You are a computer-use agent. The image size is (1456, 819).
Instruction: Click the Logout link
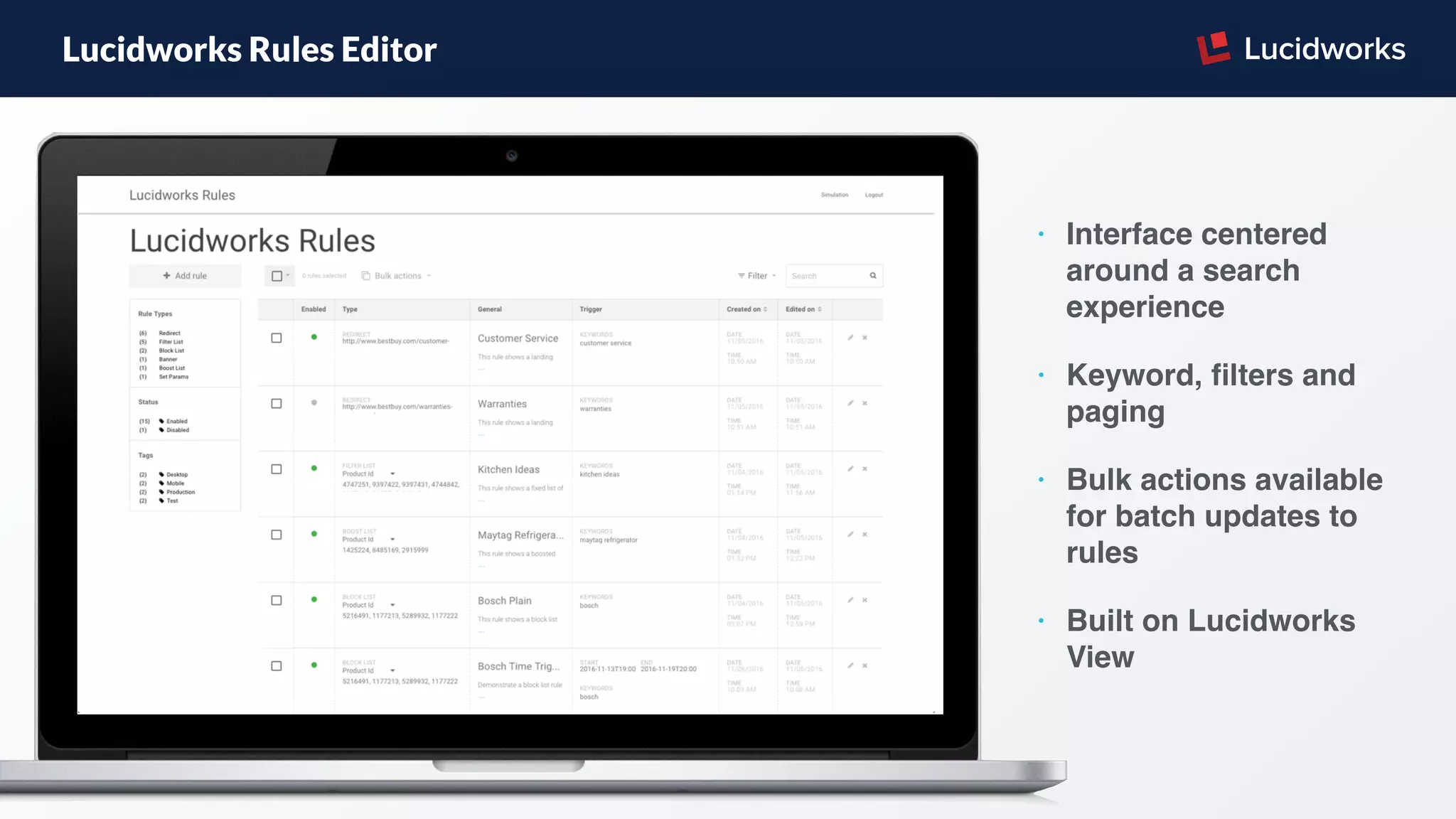[874, 195]
